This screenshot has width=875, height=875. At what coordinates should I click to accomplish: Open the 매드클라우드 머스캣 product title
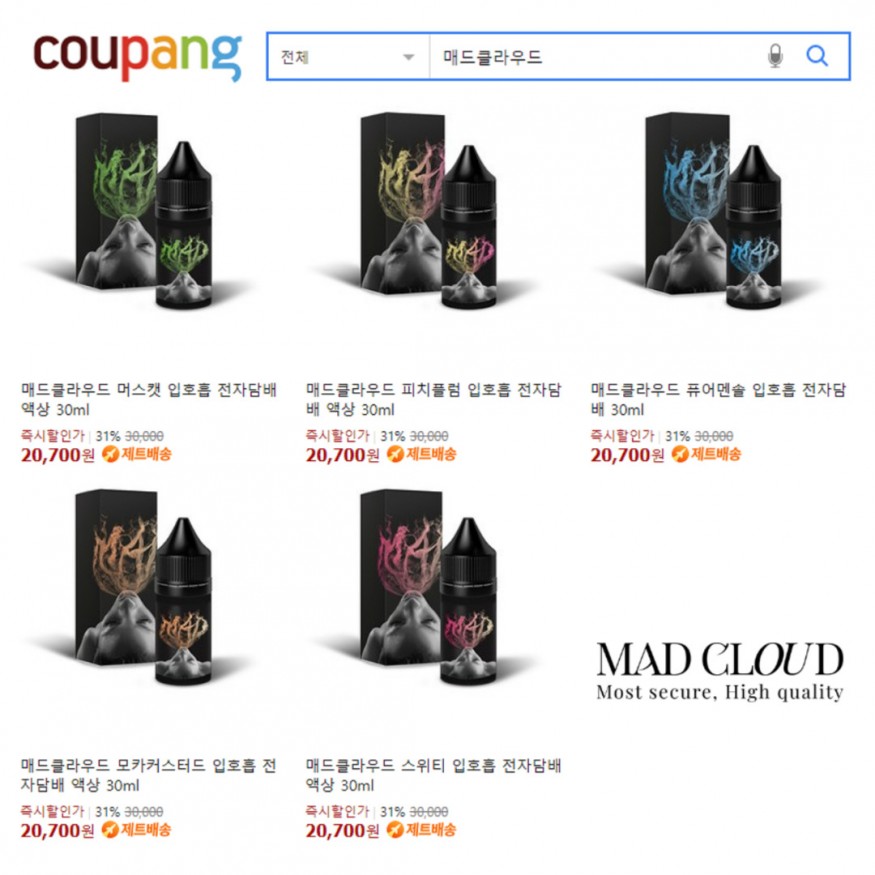coord(149,399)
